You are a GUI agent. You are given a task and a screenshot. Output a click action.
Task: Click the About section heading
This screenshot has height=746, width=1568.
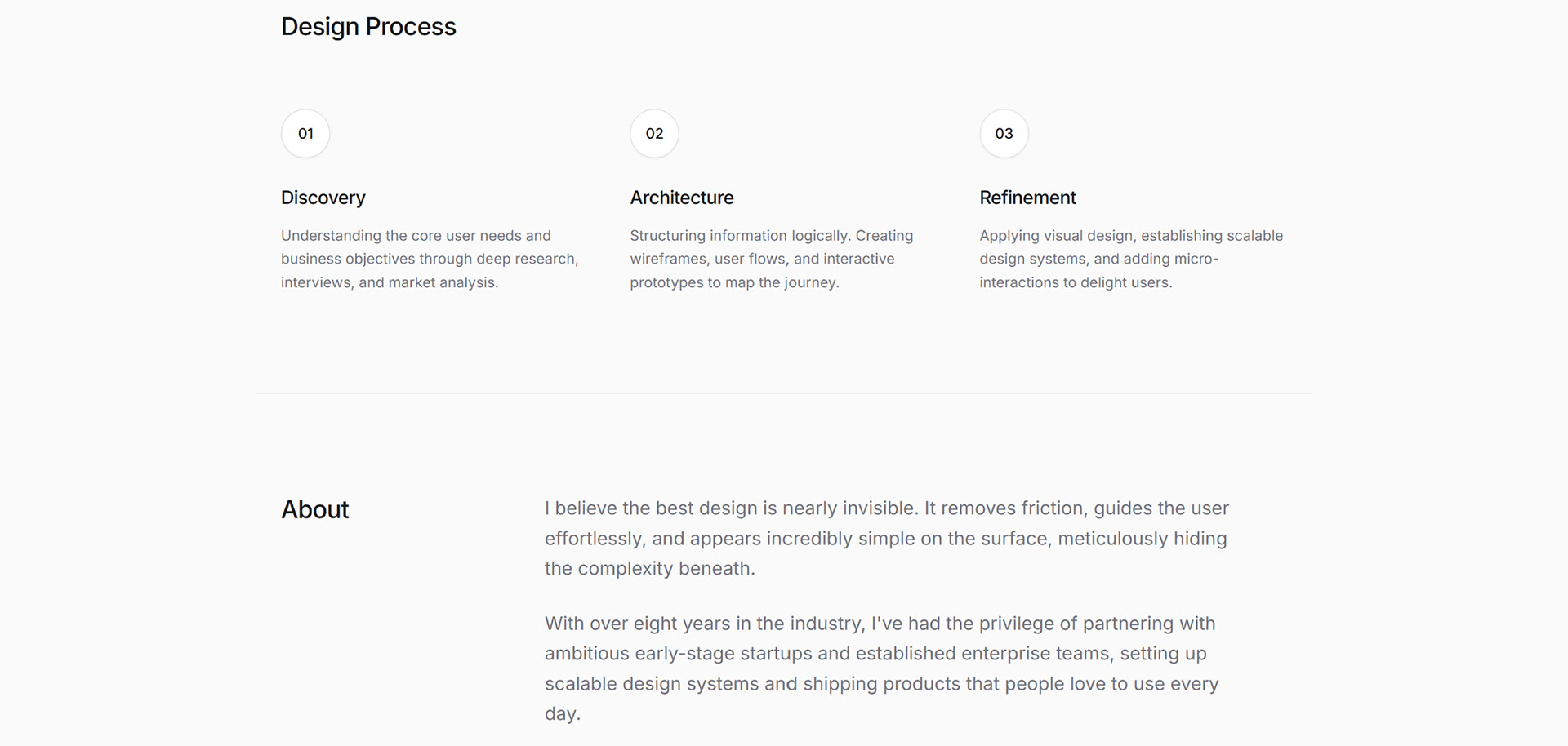click(315, 509)
